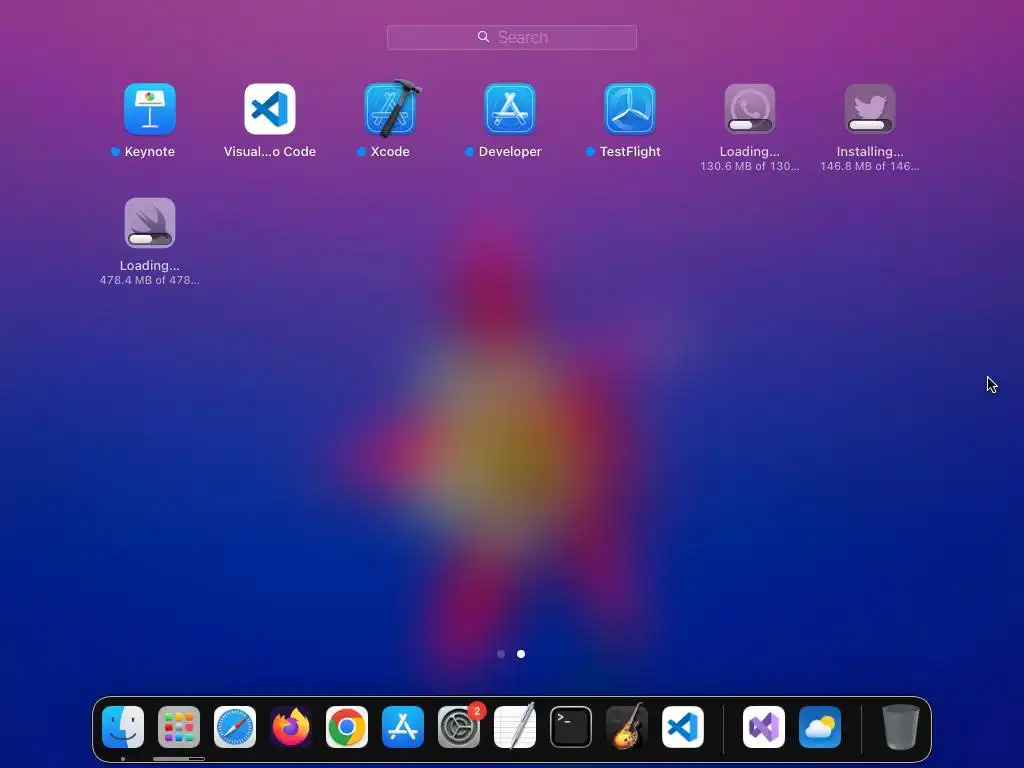The image size is (1024, 768).
Task: Open GarageBand from the Dock
Action: pos(627,727)
